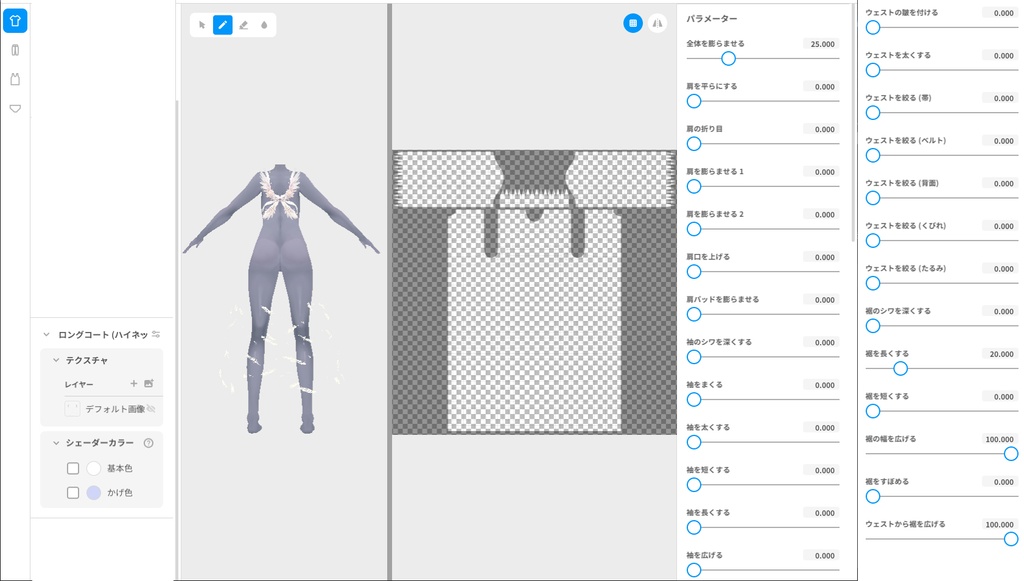The height and width of the screenshot is (581, 1024).
Task: Click the ウェストを絞る (ベルト) slider handle
Action: 873,155
